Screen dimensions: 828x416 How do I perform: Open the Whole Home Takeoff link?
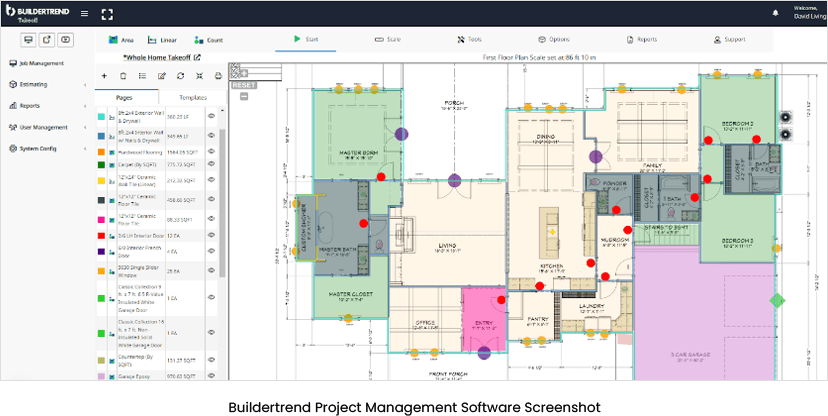pyautogui.click(x=162, y=57)
